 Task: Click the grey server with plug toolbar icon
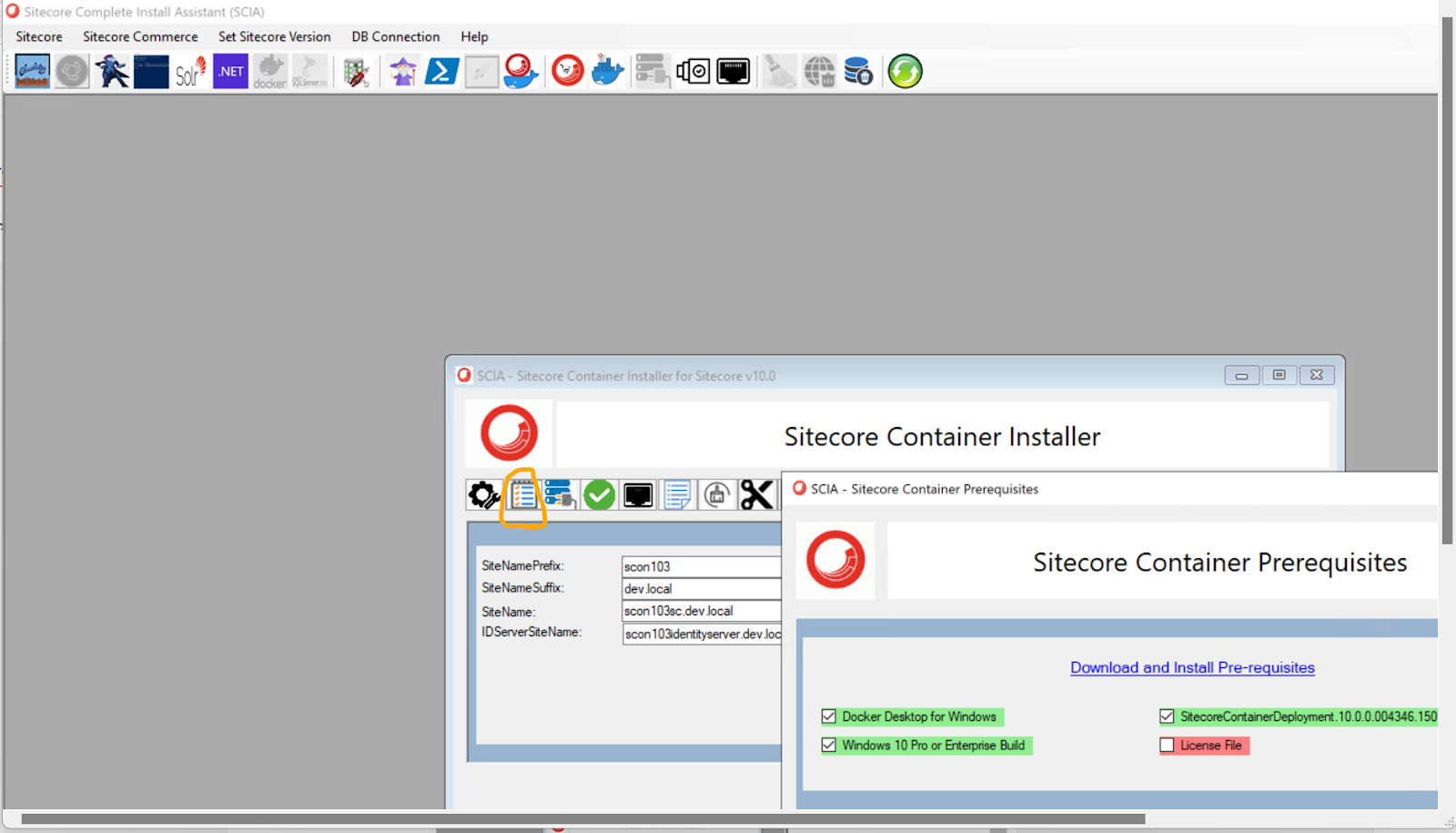[x=652, y=71]
